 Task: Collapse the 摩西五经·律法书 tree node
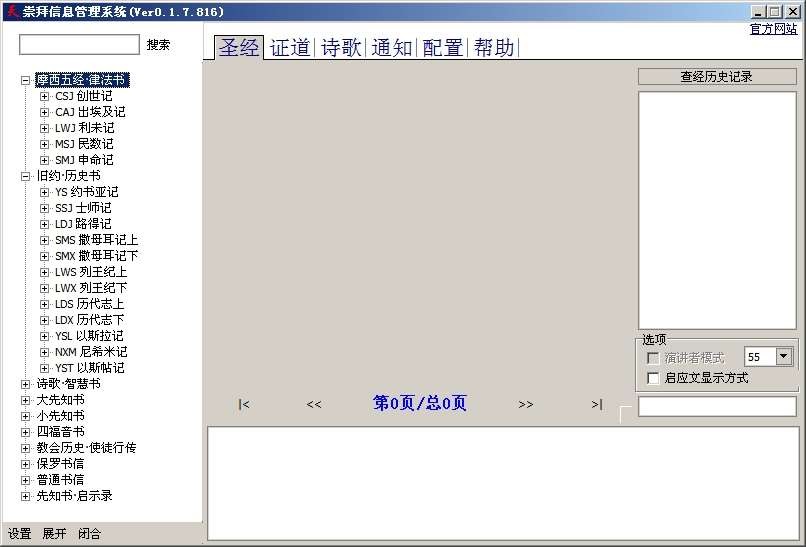coord(25,80)
